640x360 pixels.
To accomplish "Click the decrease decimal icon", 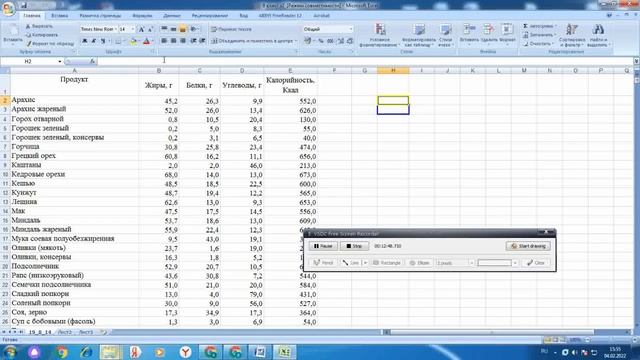I will click(x=350, y=41).
